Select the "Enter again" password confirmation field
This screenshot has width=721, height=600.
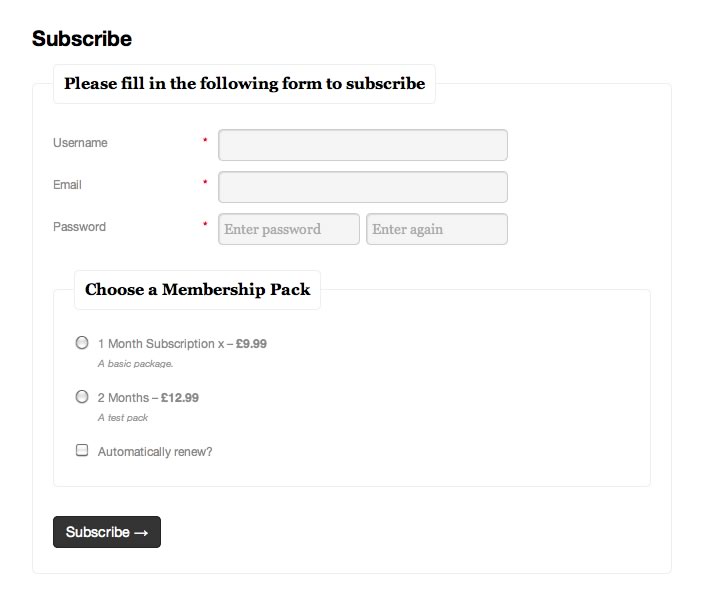[x=436, y=229]
